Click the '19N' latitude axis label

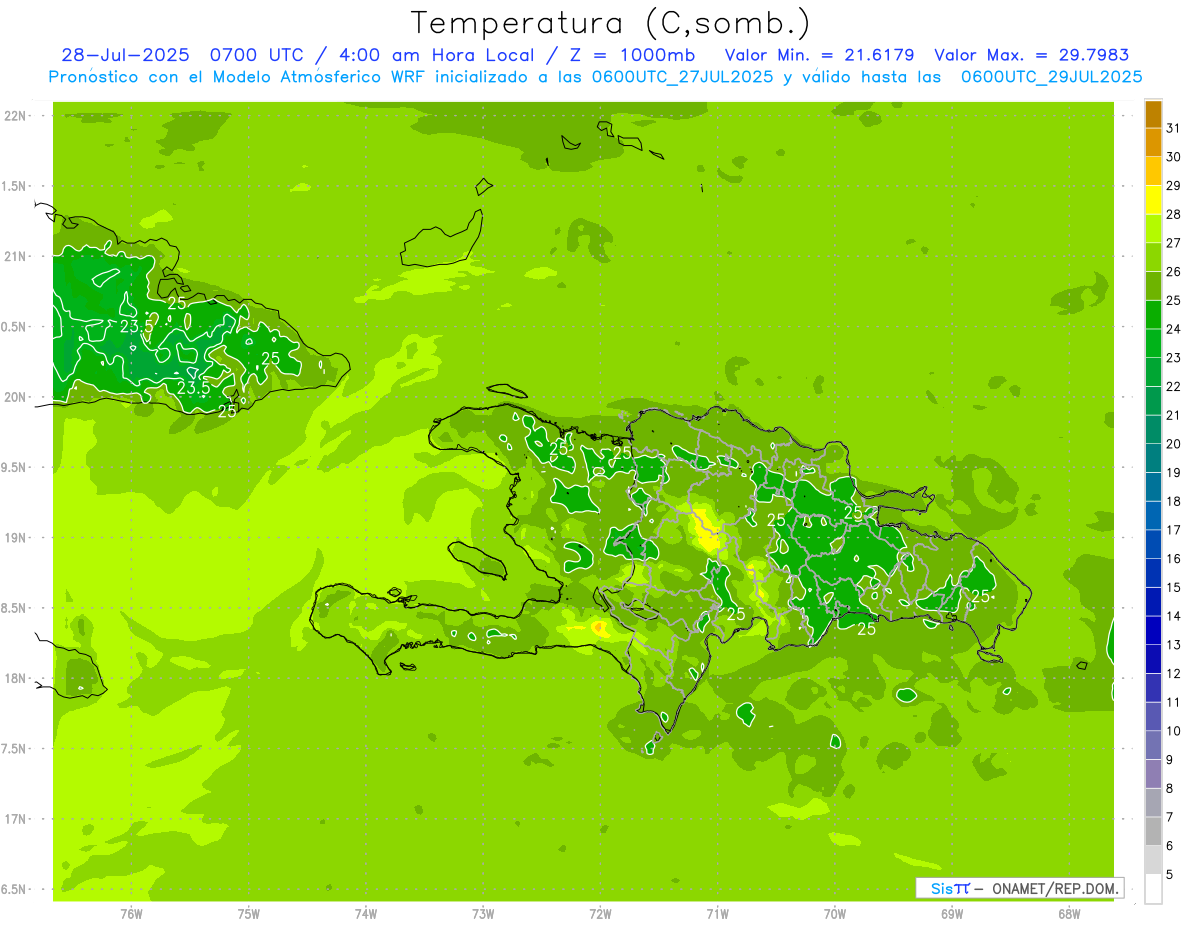[16, 537]
